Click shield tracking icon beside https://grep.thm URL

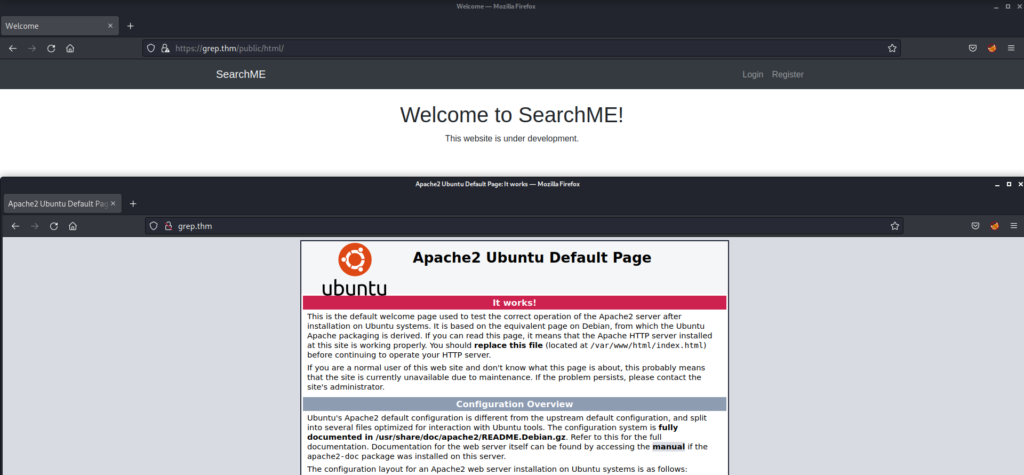click(151, 48)
